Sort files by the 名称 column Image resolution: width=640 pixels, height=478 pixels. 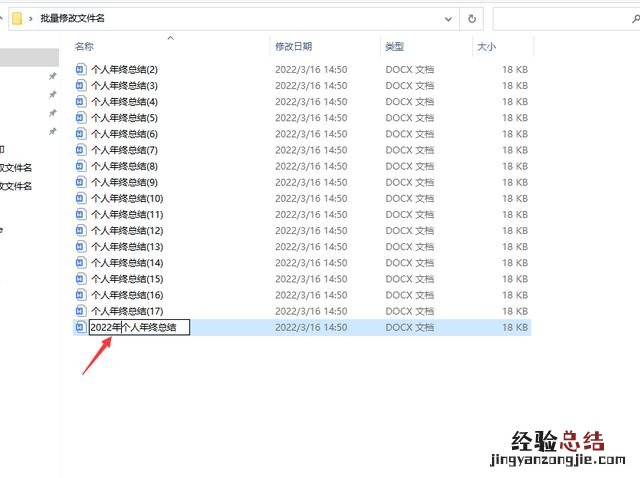click(84, 47)
